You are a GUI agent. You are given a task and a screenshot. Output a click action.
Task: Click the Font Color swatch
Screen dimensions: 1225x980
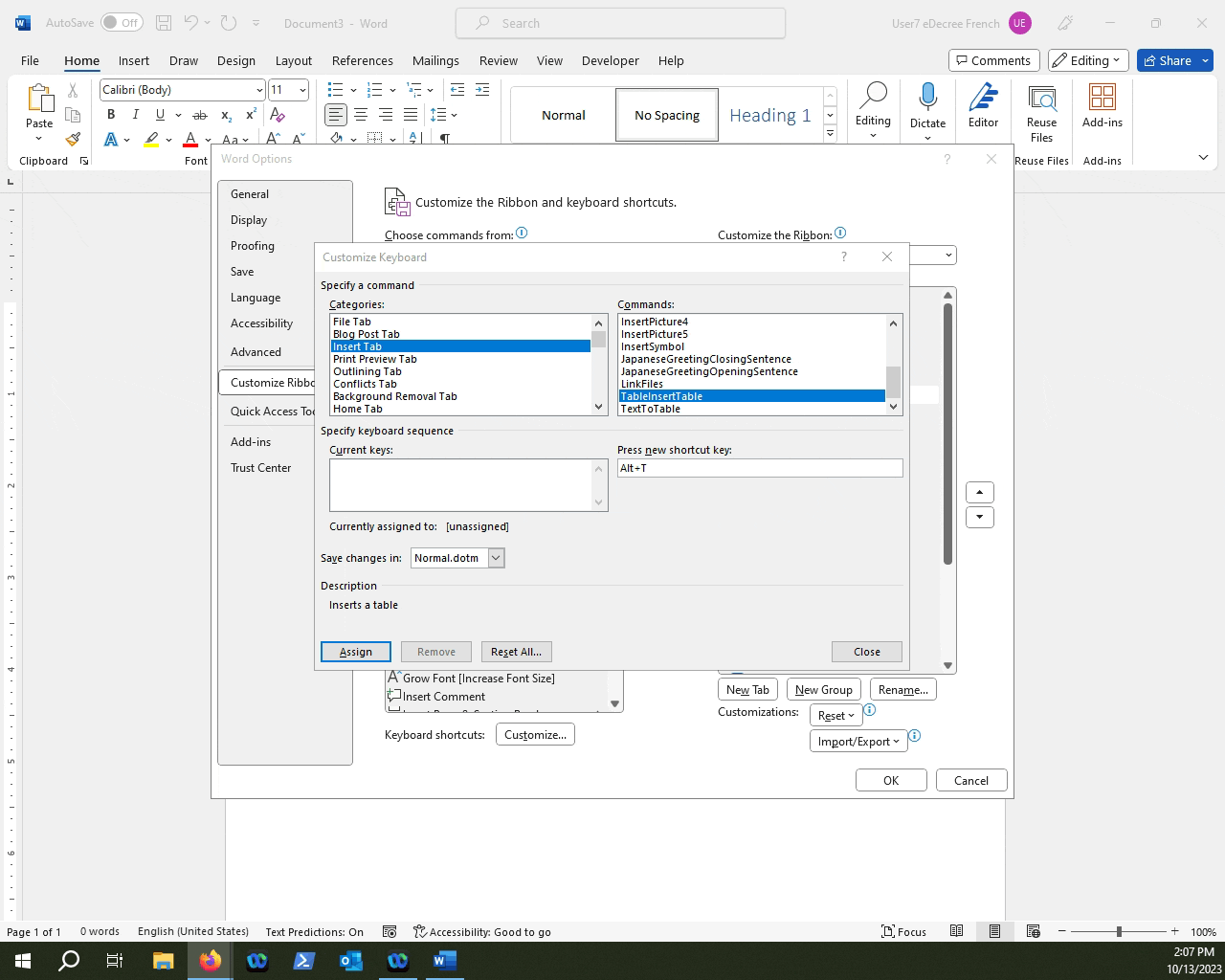coord(189,140)
